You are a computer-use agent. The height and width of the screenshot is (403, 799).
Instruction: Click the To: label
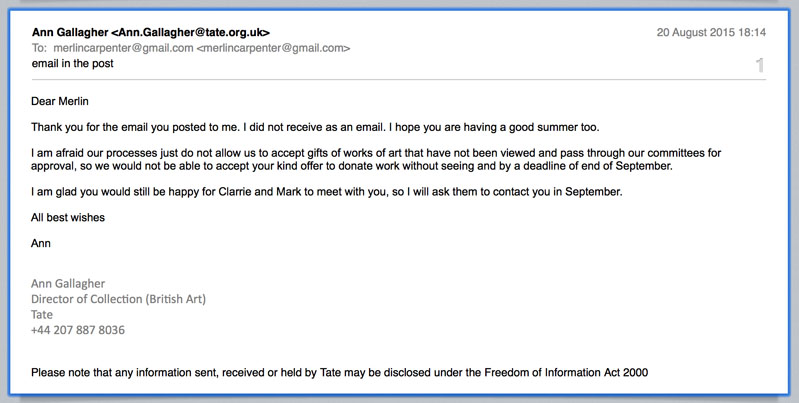pyautogui.click(x=39, y=48)
